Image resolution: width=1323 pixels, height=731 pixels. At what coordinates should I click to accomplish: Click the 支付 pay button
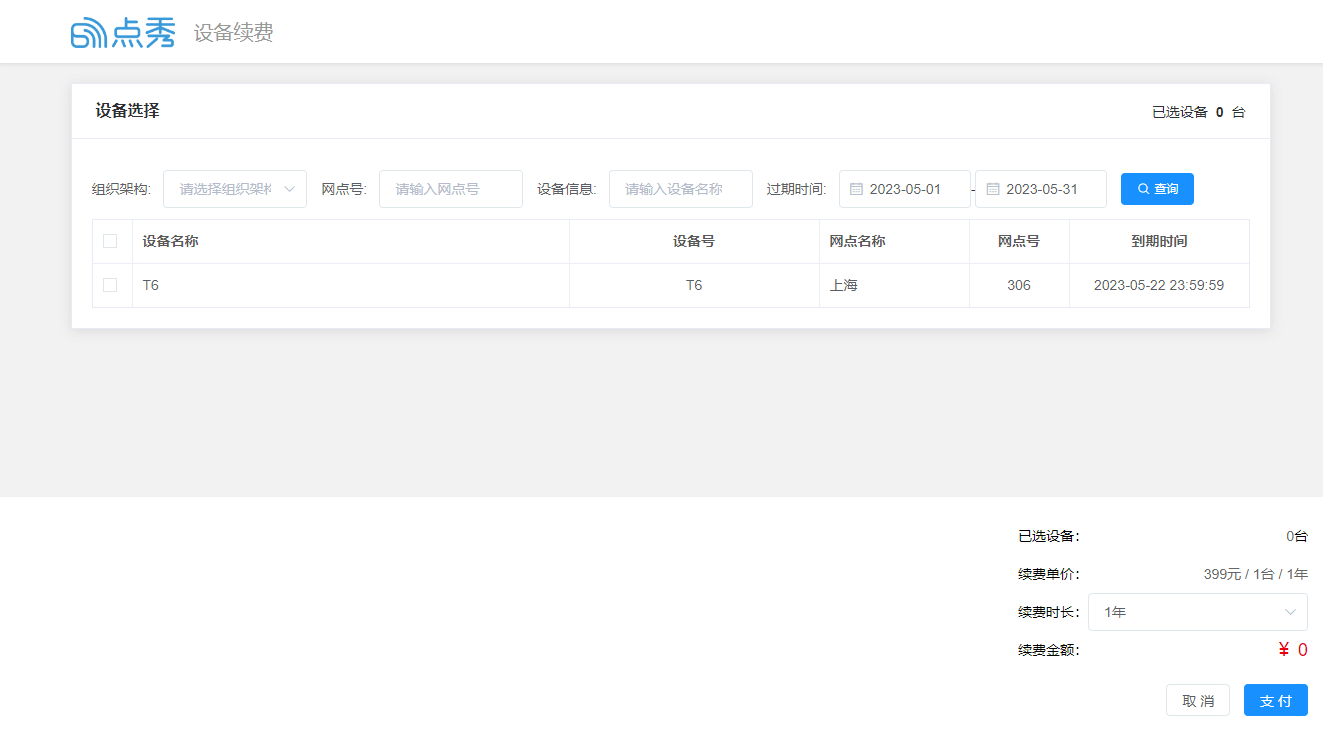click(x=1276, y=701)
